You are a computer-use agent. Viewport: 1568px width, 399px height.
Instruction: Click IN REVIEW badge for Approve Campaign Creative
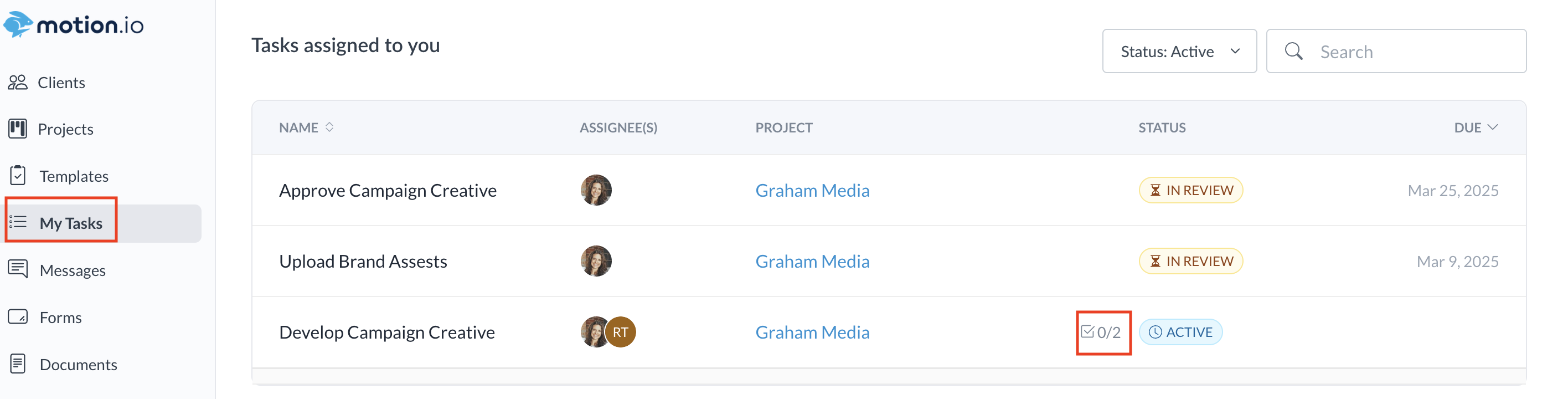(1190, 190)
